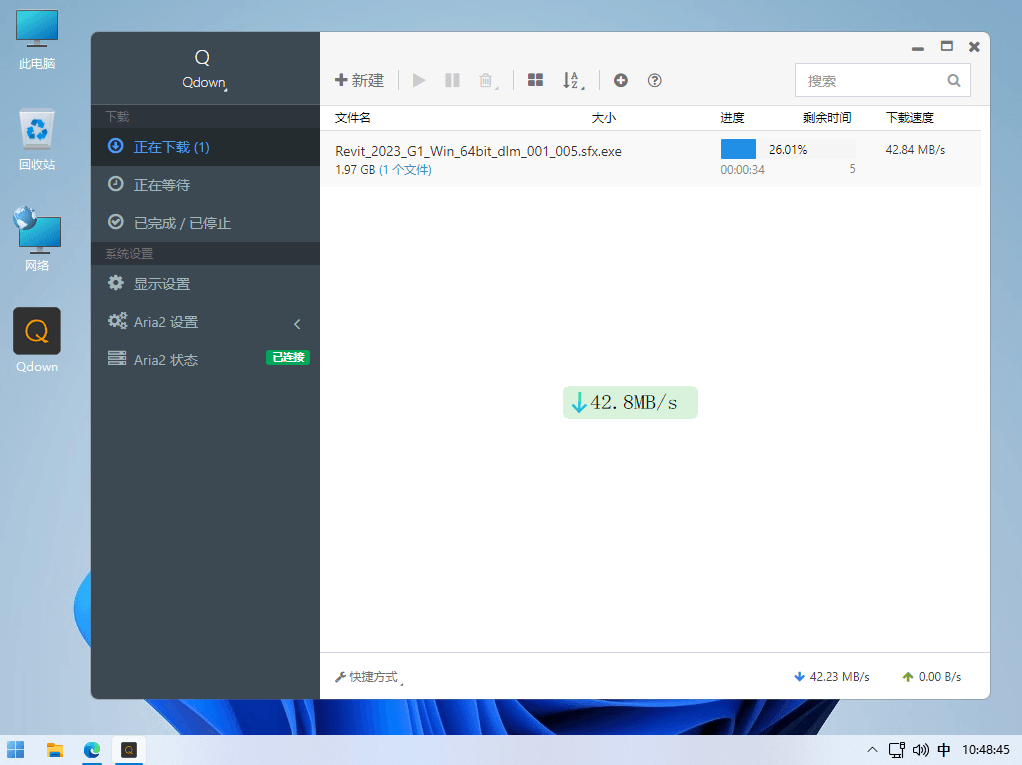Open help question mark icon
Screen dimensions: 1022x765
pyautogui.click(x=654, y=80)
